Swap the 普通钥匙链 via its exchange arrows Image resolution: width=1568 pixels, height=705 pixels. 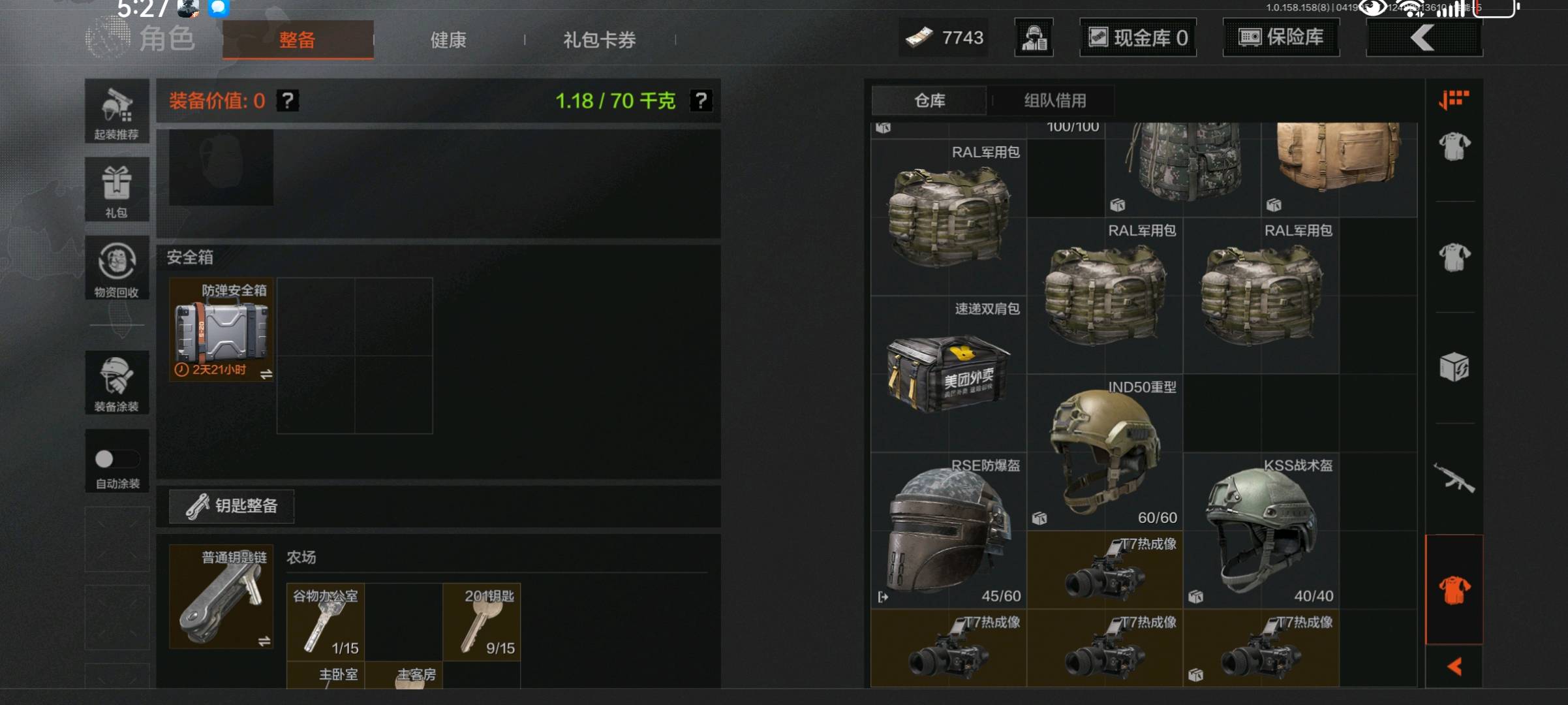point(264,642)
